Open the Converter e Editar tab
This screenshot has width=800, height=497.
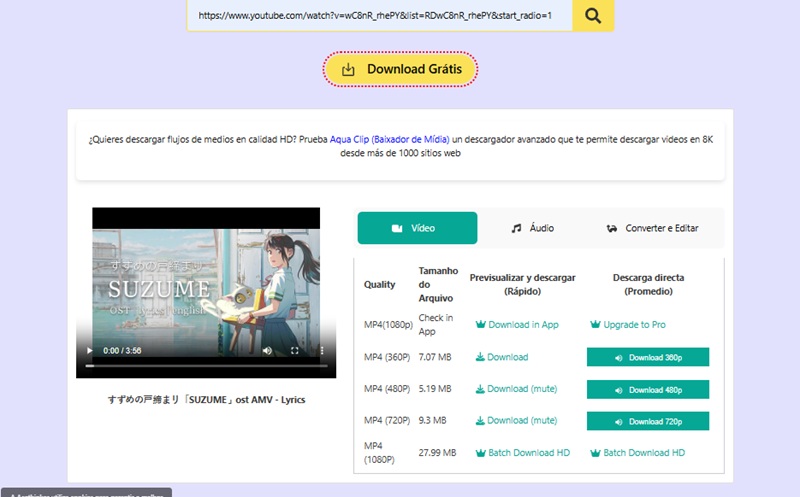(653, 228)
